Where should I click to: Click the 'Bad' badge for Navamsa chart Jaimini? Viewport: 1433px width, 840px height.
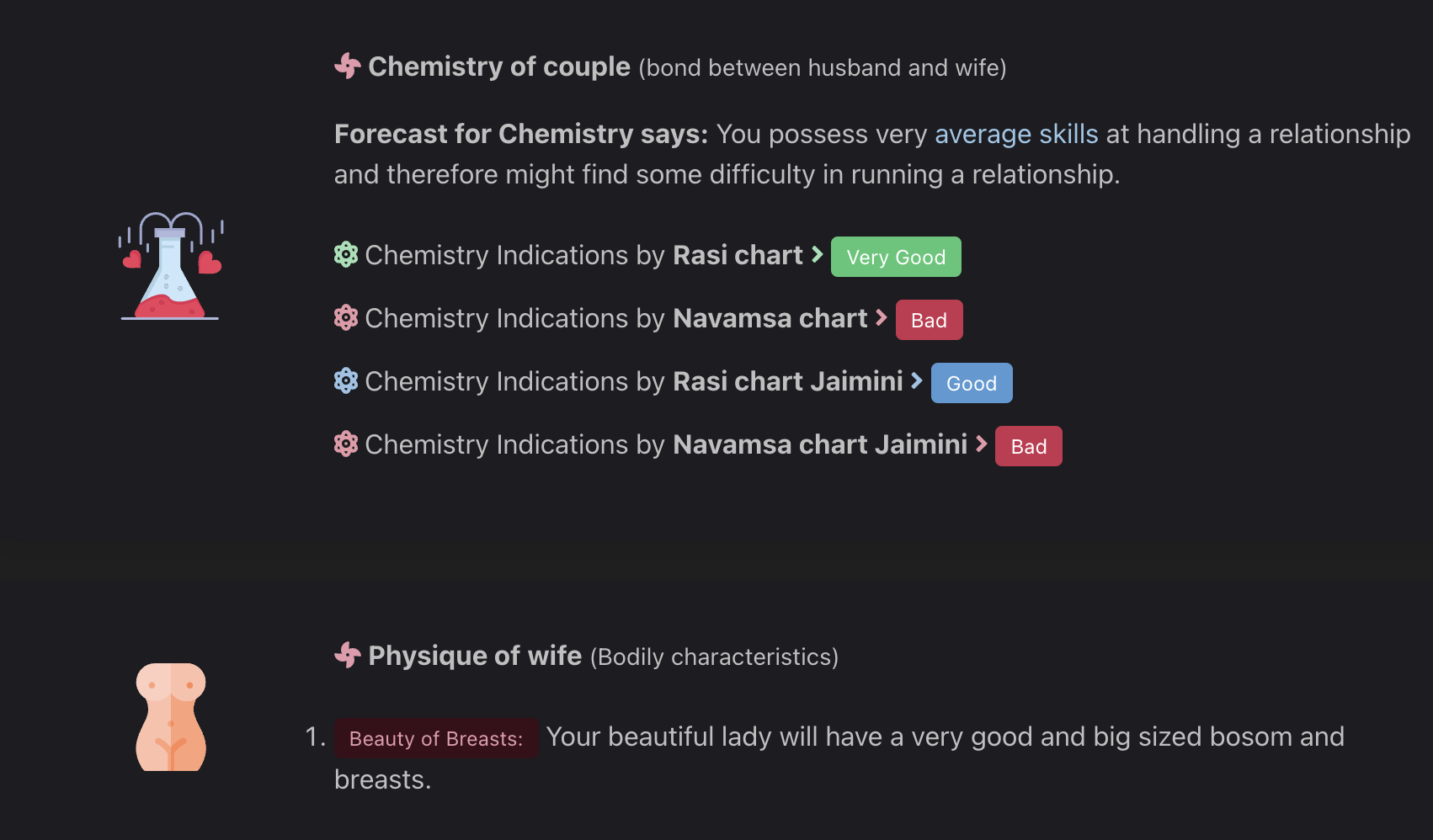(1028, 446)
